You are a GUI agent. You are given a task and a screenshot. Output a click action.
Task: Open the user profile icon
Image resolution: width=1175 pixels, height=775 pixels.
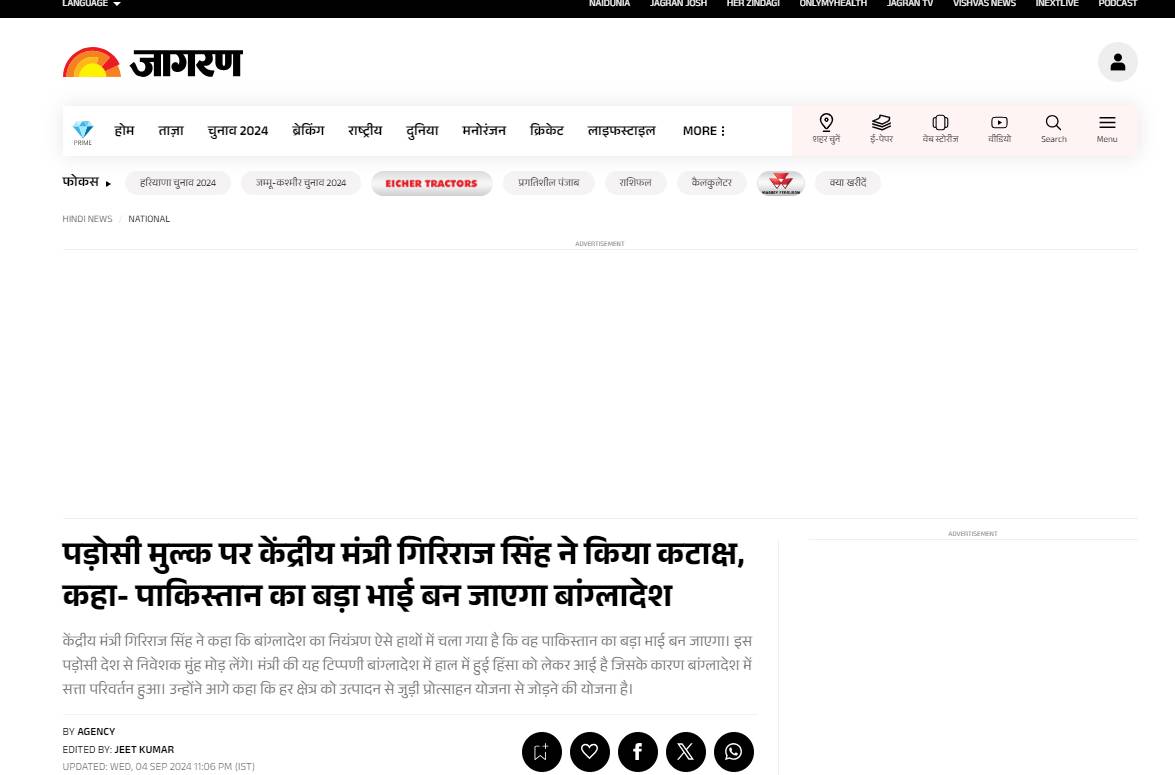pos(1117,62)
